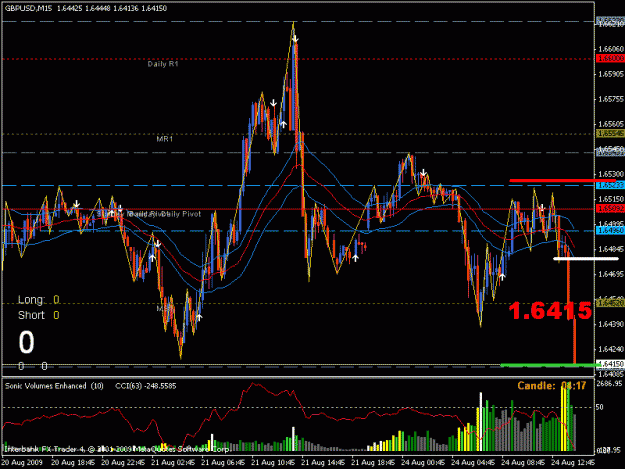Click the white down arrow at the highest peak
Screen dimensions: 625x469
(295, 39)
